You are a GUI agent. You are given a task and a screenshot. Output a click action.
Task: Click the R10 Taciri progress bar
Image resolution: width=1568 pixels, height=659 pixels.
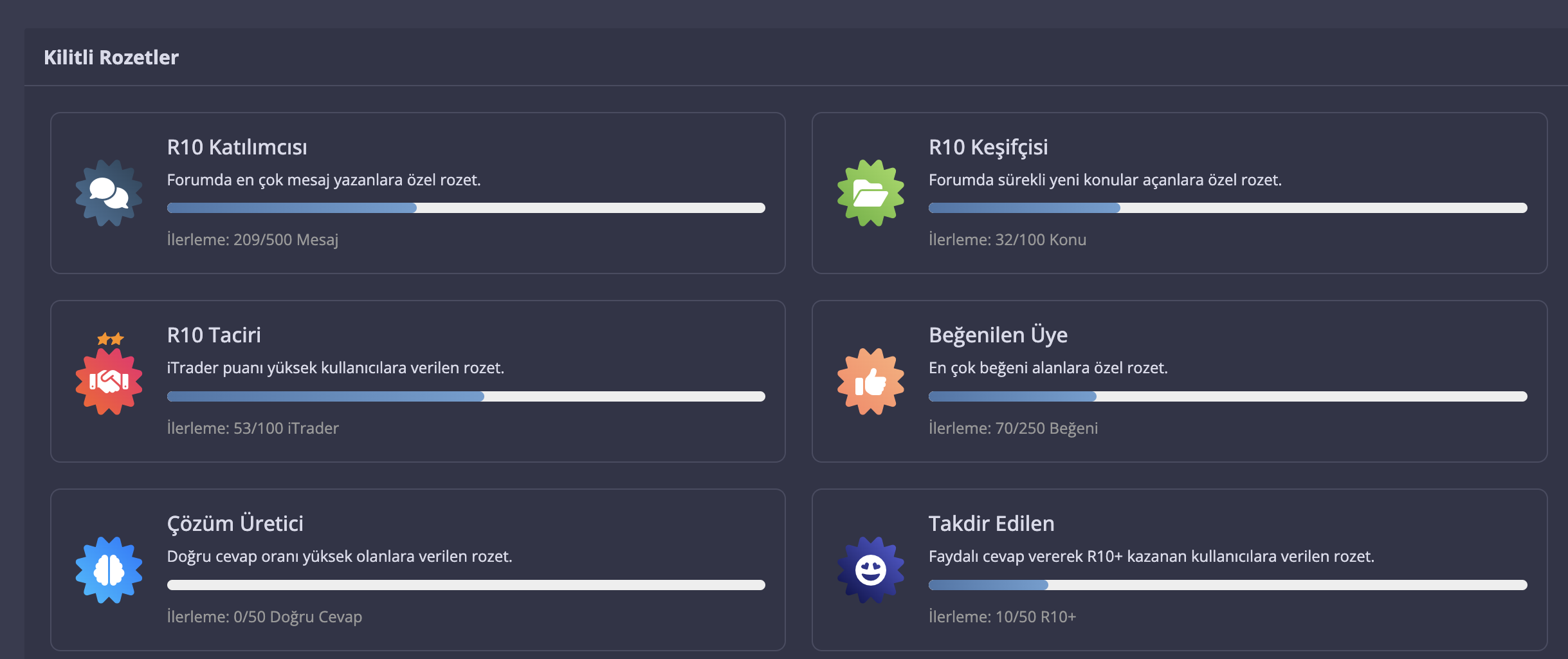[x=466, y=396]
